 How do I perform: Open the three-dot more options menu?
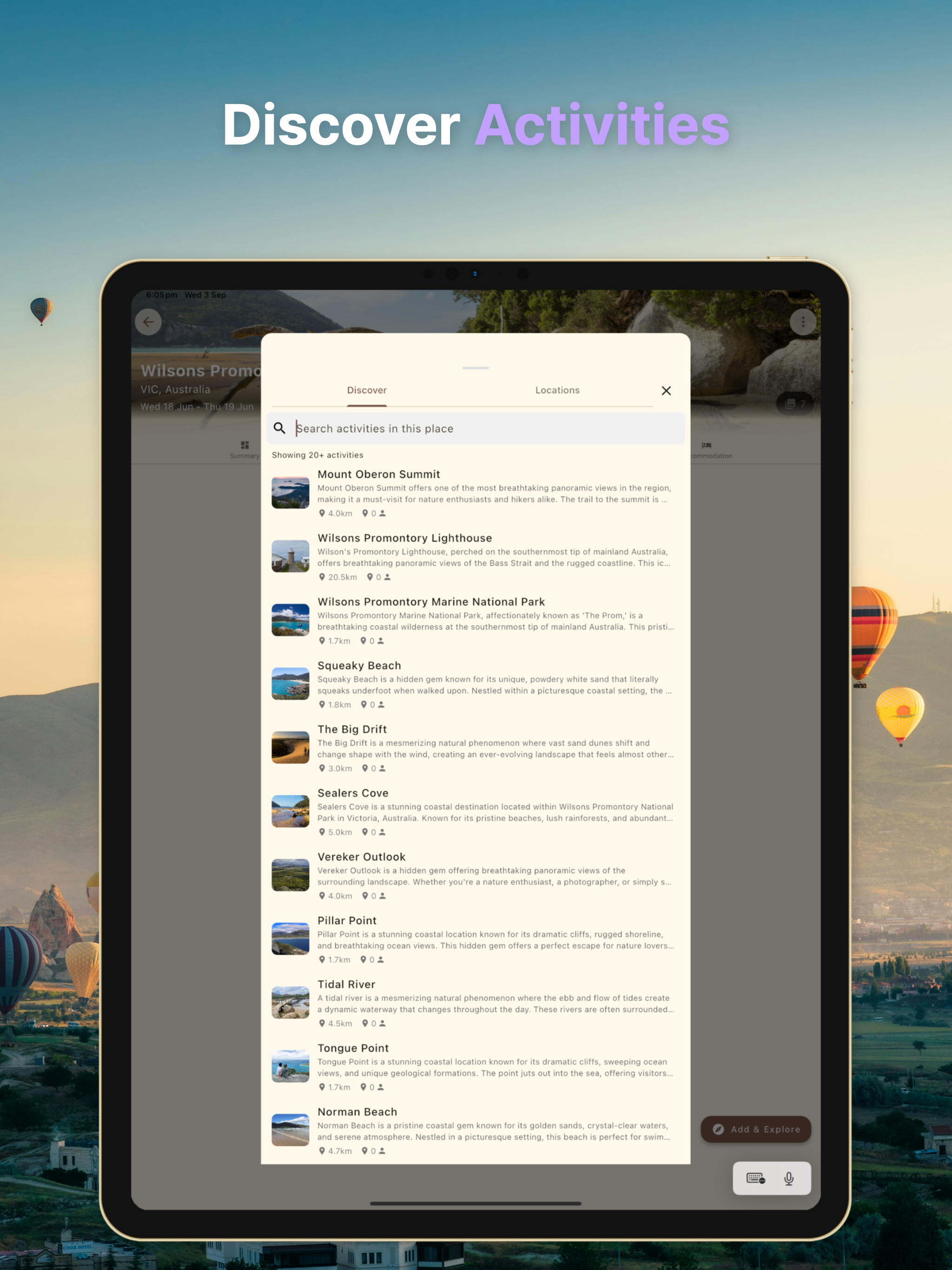(x=803, y=322)
